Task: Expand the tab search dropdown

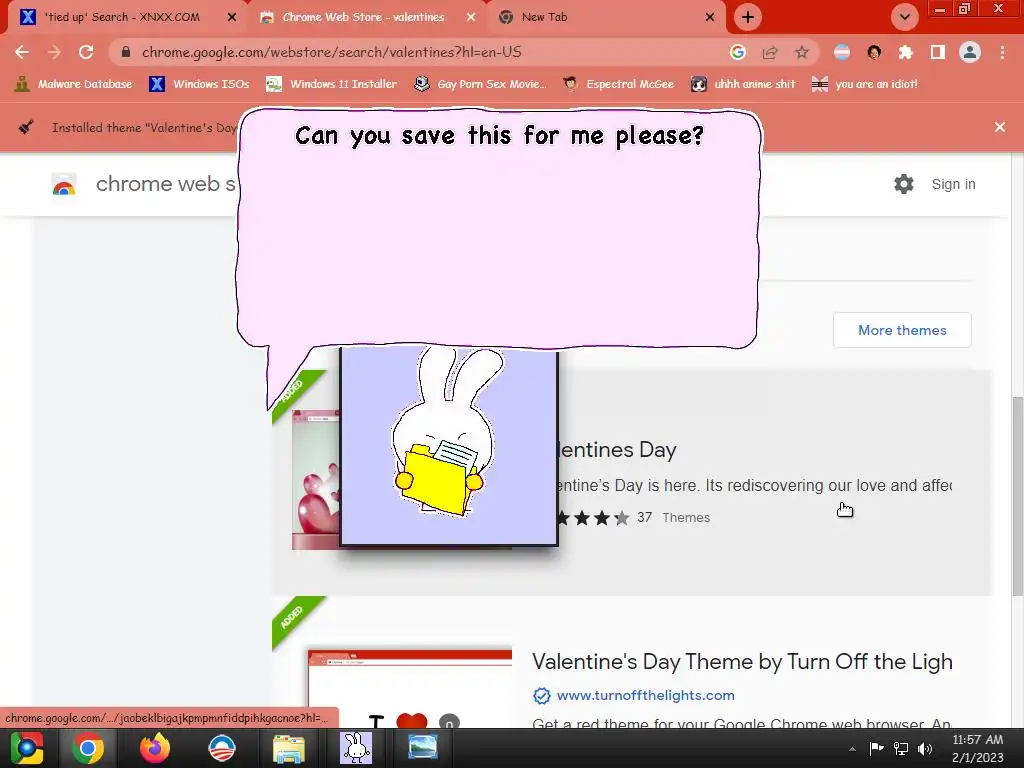Action: pyautogui.click(x=904, y=18)
